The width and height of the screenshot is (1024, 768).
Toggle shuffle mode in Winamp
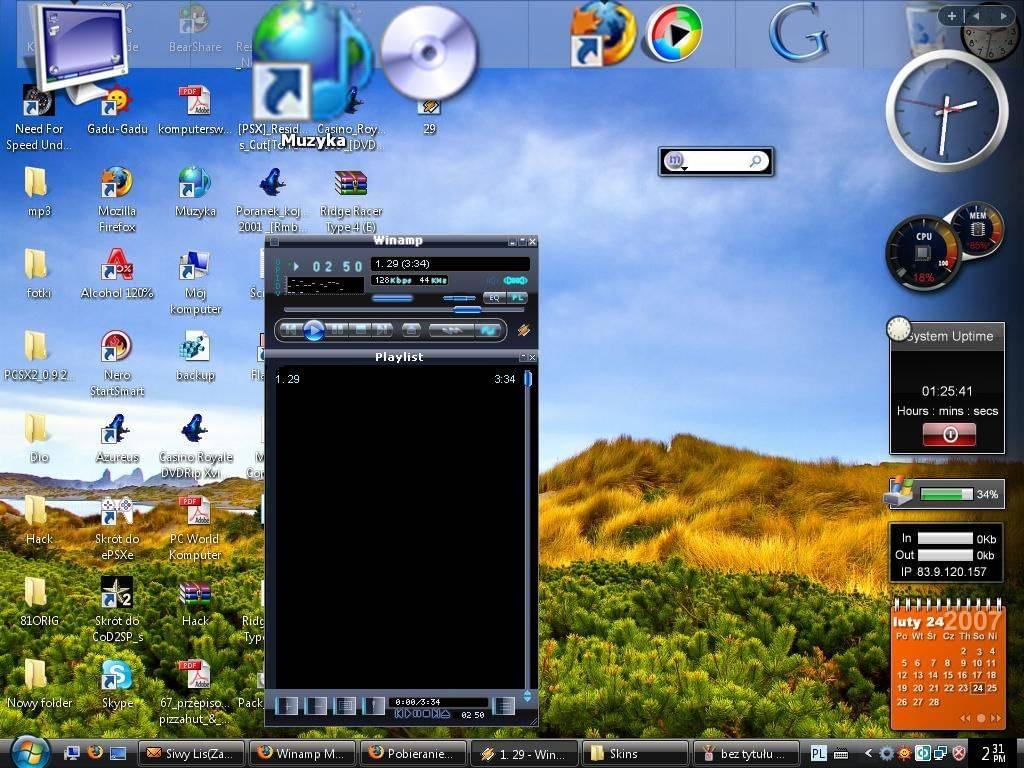click(451, 330)
